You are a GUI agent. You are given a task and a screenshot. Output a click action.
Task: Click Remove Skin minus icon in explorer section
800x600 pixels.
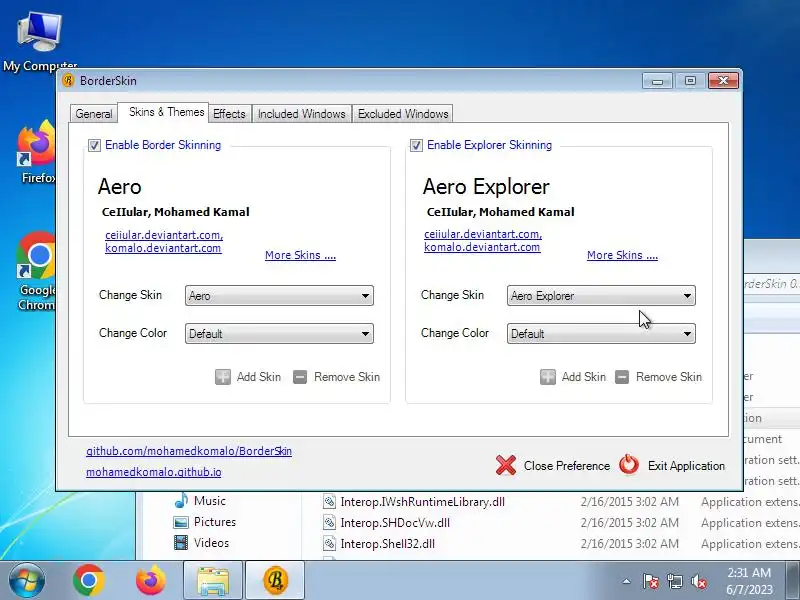tap(622, 377)
